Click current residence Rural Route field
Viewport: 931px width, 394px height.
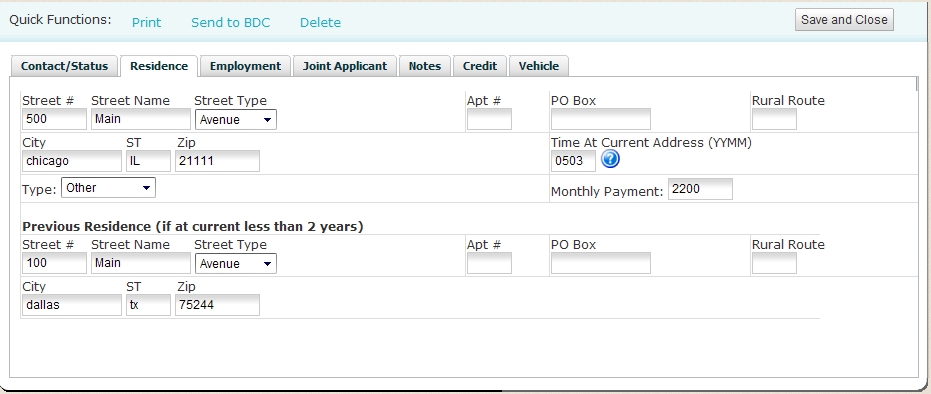(x=774, y=119)
